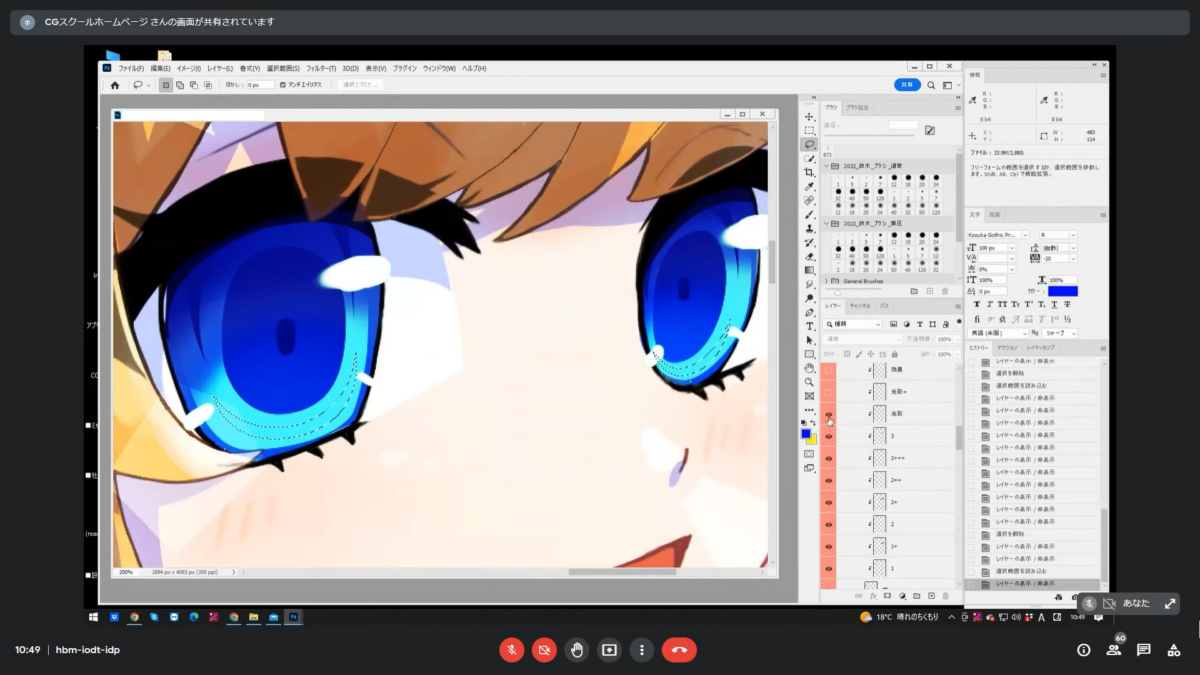Choose the Eyedropper tool
The height and width of the screenshot is (675, 1200).
click(x=809, y=186)
